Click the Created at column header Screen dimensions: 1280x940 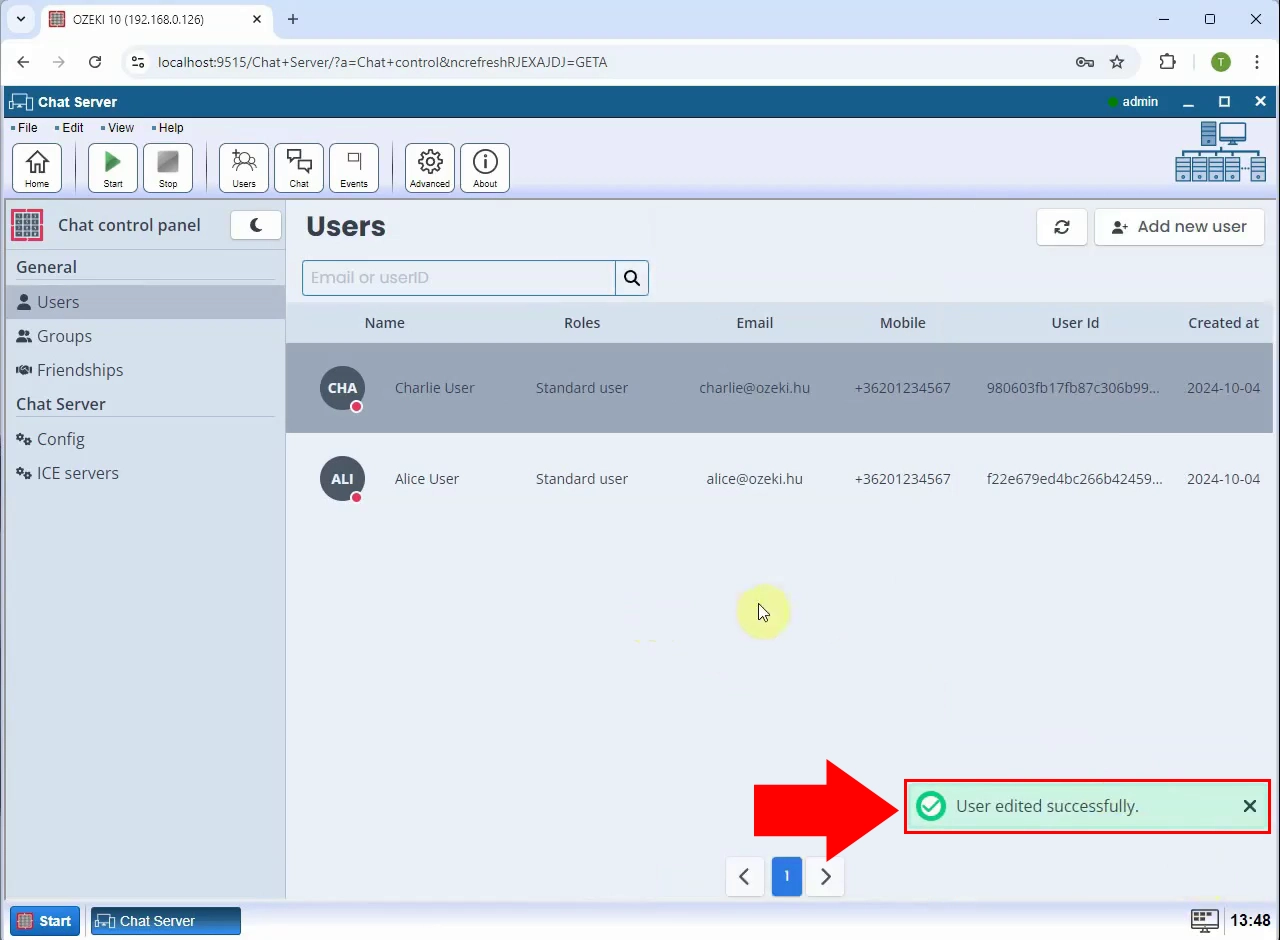(1223, 323)
